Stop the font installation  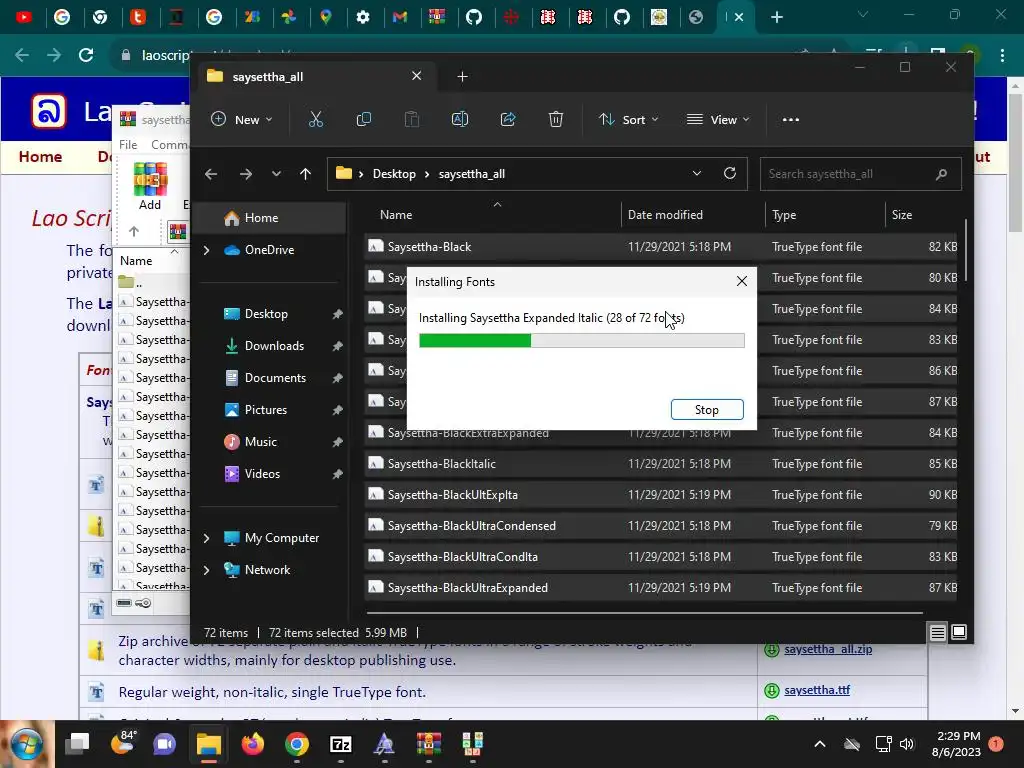(x=707, y=409)
